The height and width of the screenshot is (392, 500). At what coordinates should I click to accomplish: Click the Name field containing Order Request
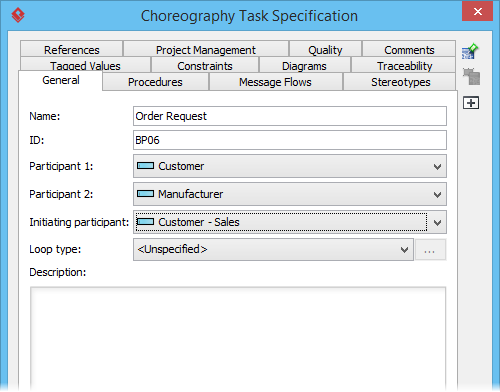click(x=290, y=116)
